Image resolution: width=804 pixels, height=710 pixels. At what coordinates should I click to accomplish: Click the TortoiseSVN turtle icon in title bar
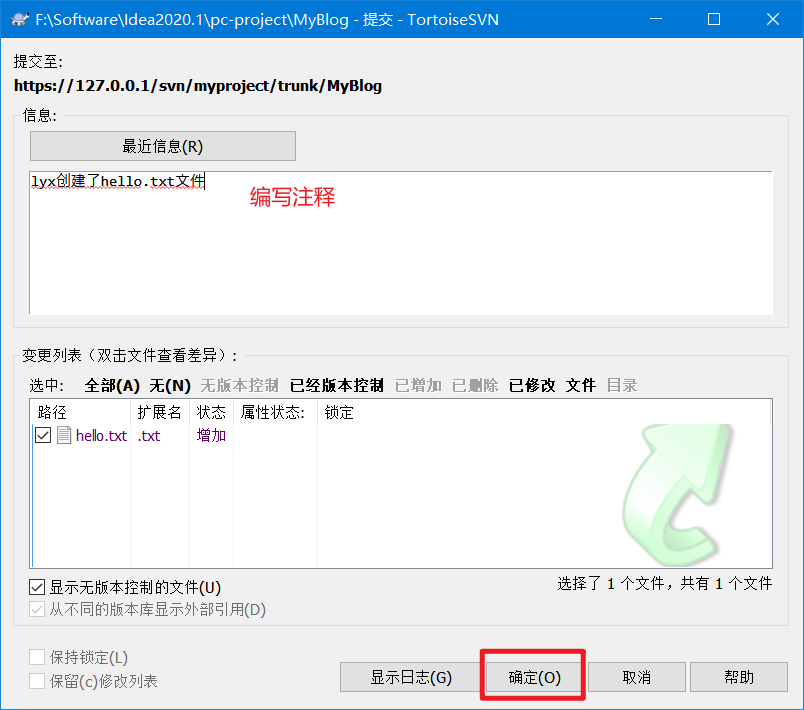pos(20,19)
